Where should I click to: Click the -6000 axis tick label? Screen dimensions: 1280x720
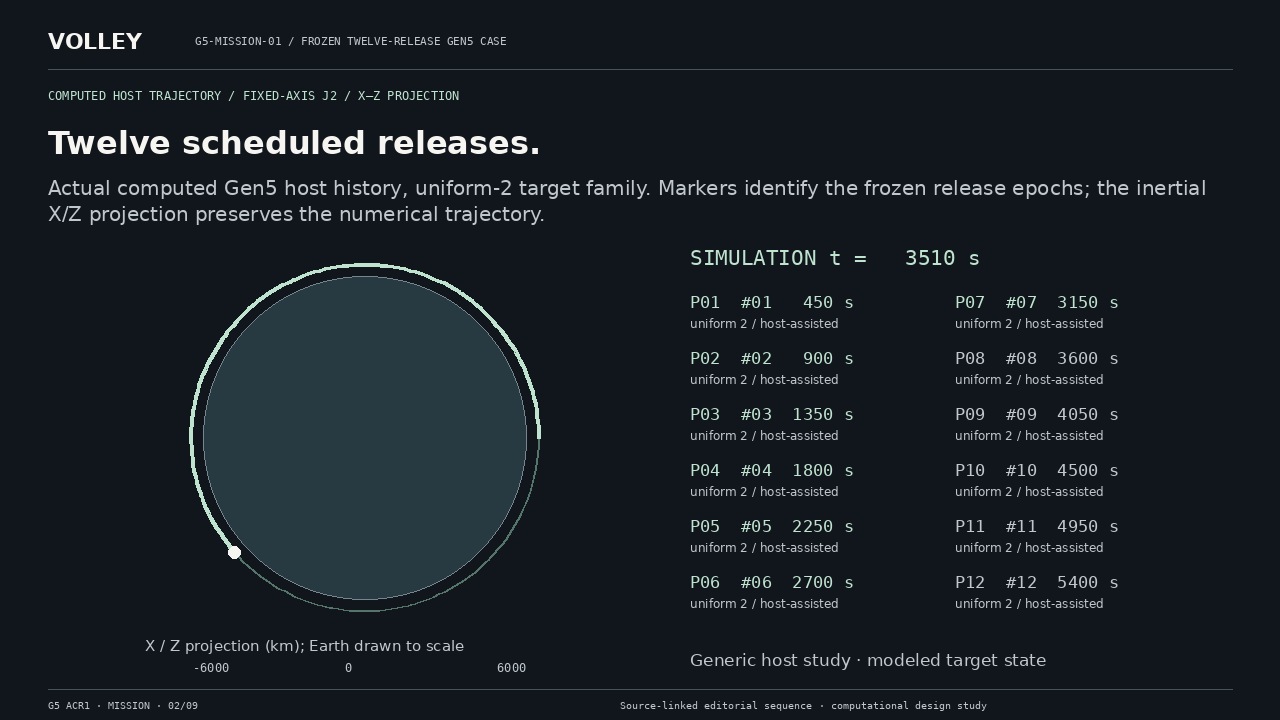coord(211,668)
